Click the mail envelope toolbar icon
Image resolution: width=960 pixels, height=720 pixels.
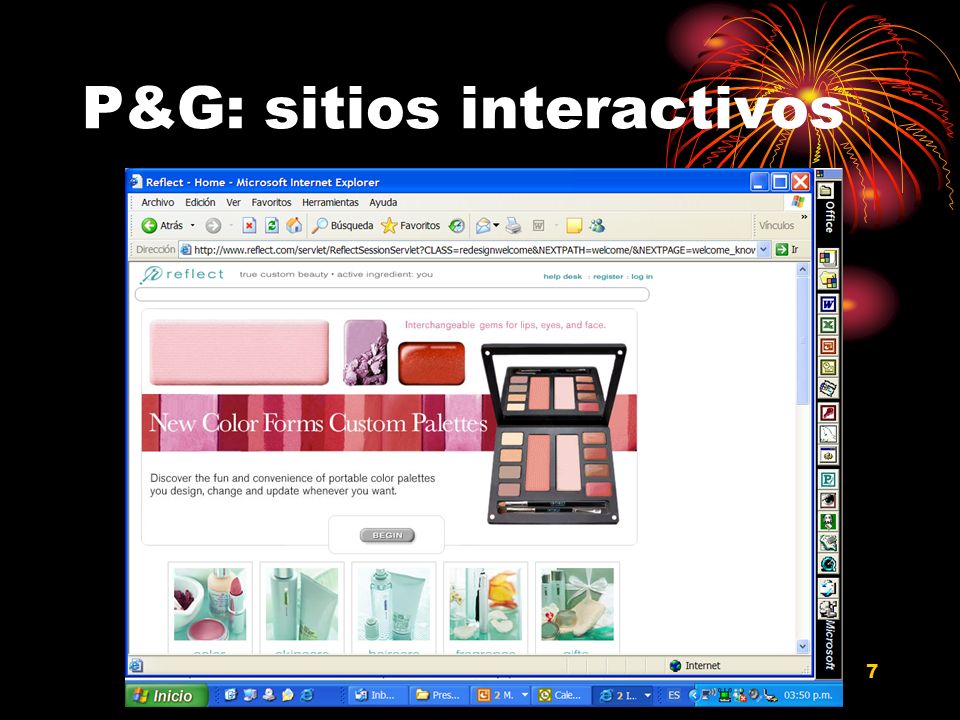[x=483, y=226]
